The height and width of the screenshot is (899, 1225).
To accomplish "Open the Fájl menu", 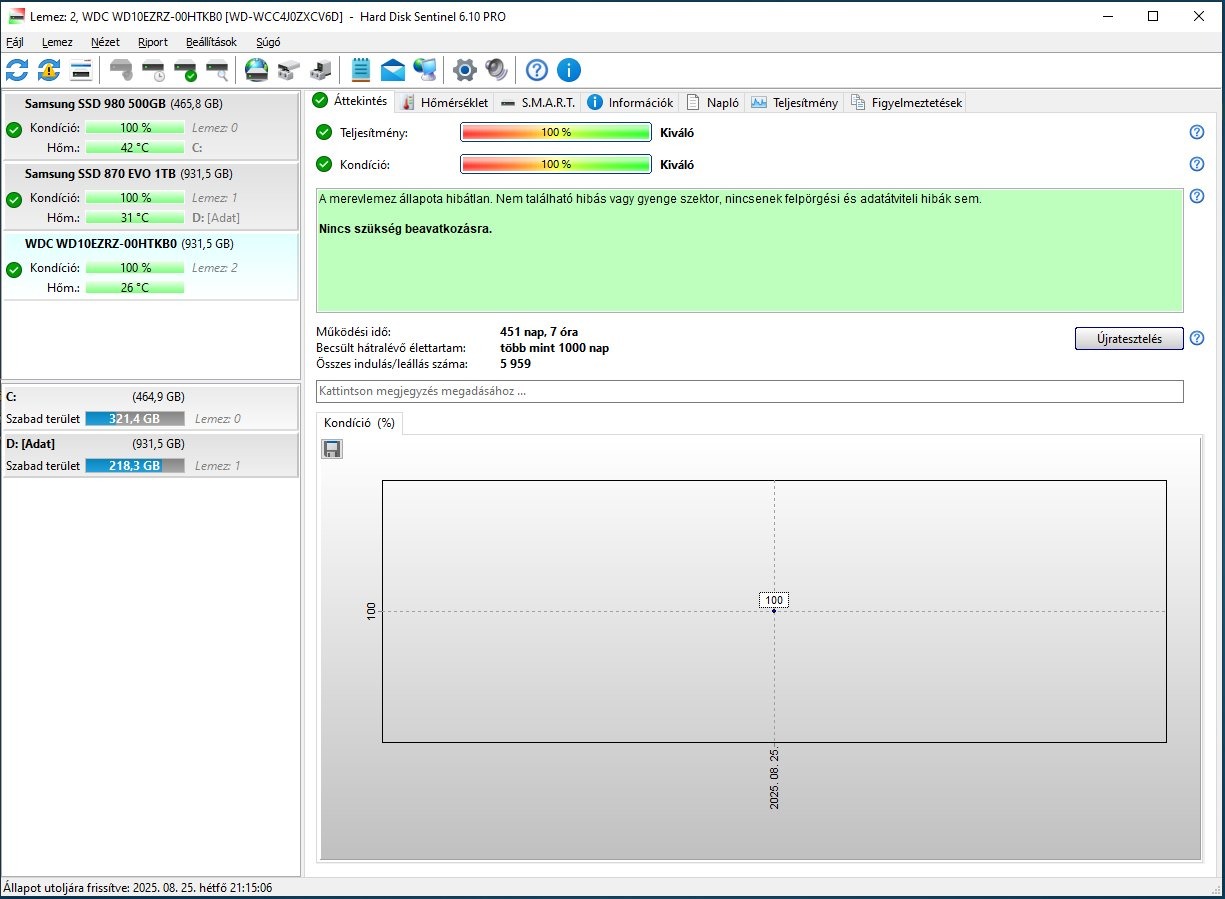I will point(15,42).
